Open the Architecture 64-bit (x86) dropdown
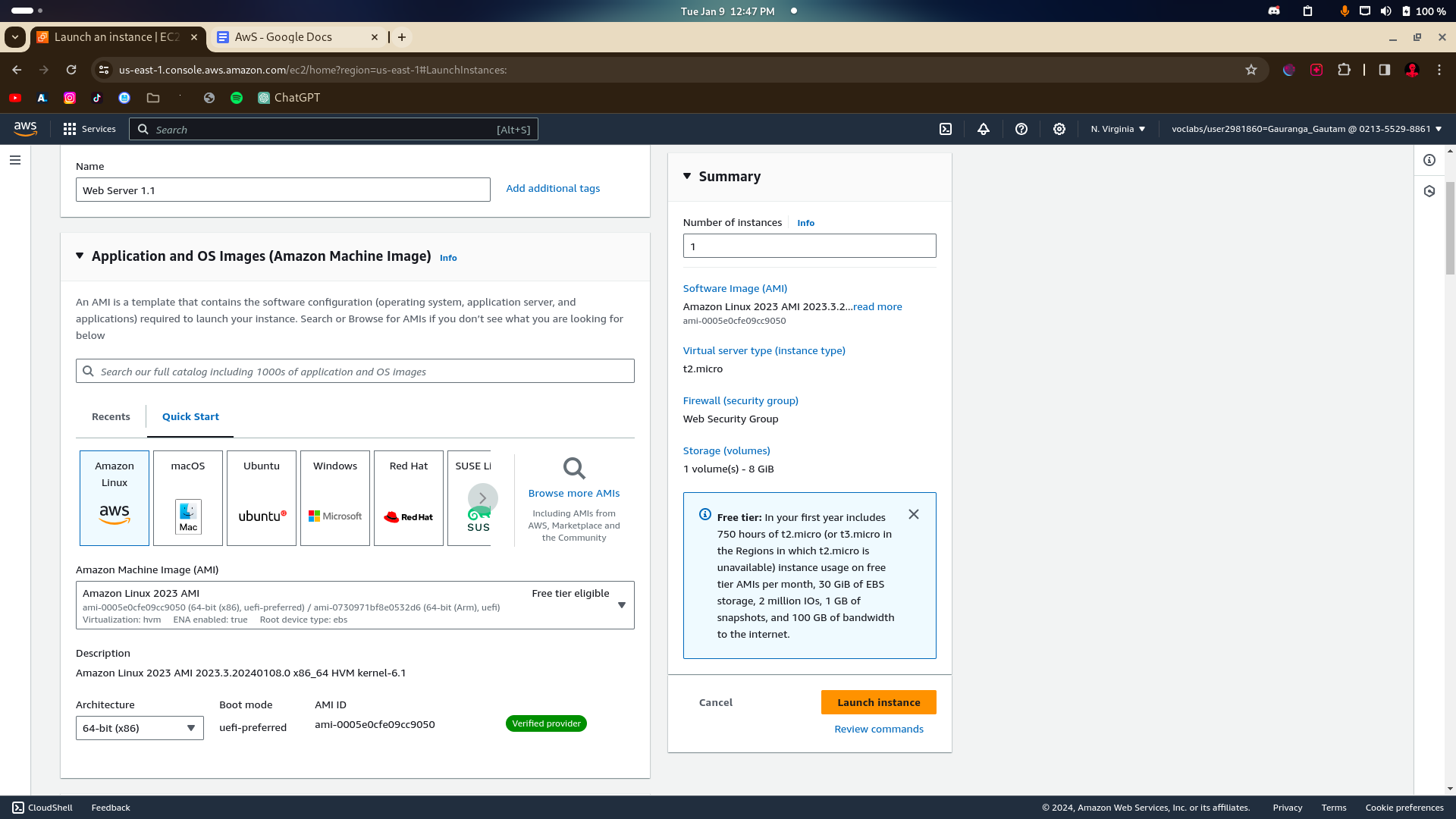Image resolution: width=1456 pixels, height=819 pixels. pos(140,728)
